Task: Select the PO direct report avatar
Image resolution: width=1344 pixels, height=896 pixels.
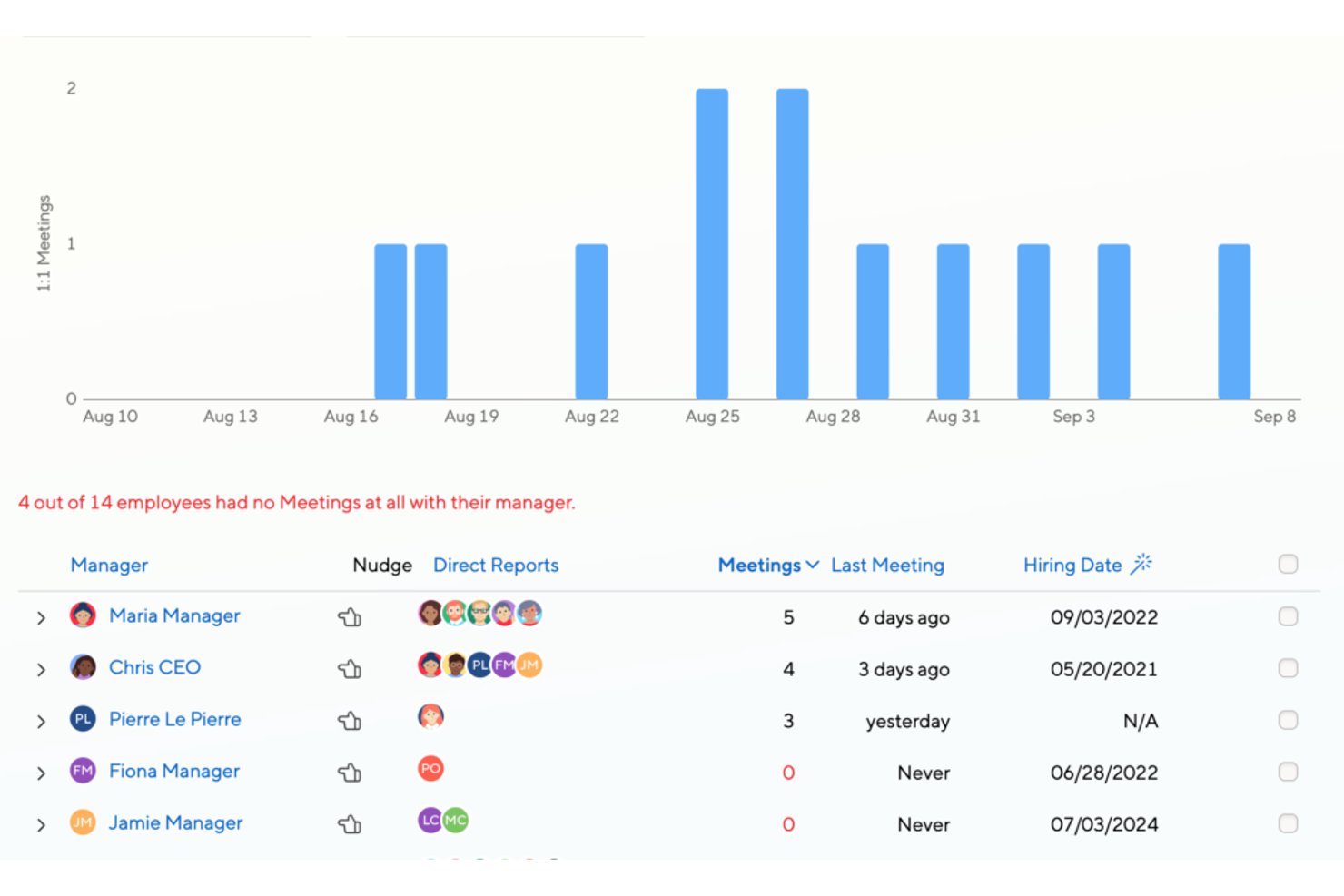Action: [430, 768]
